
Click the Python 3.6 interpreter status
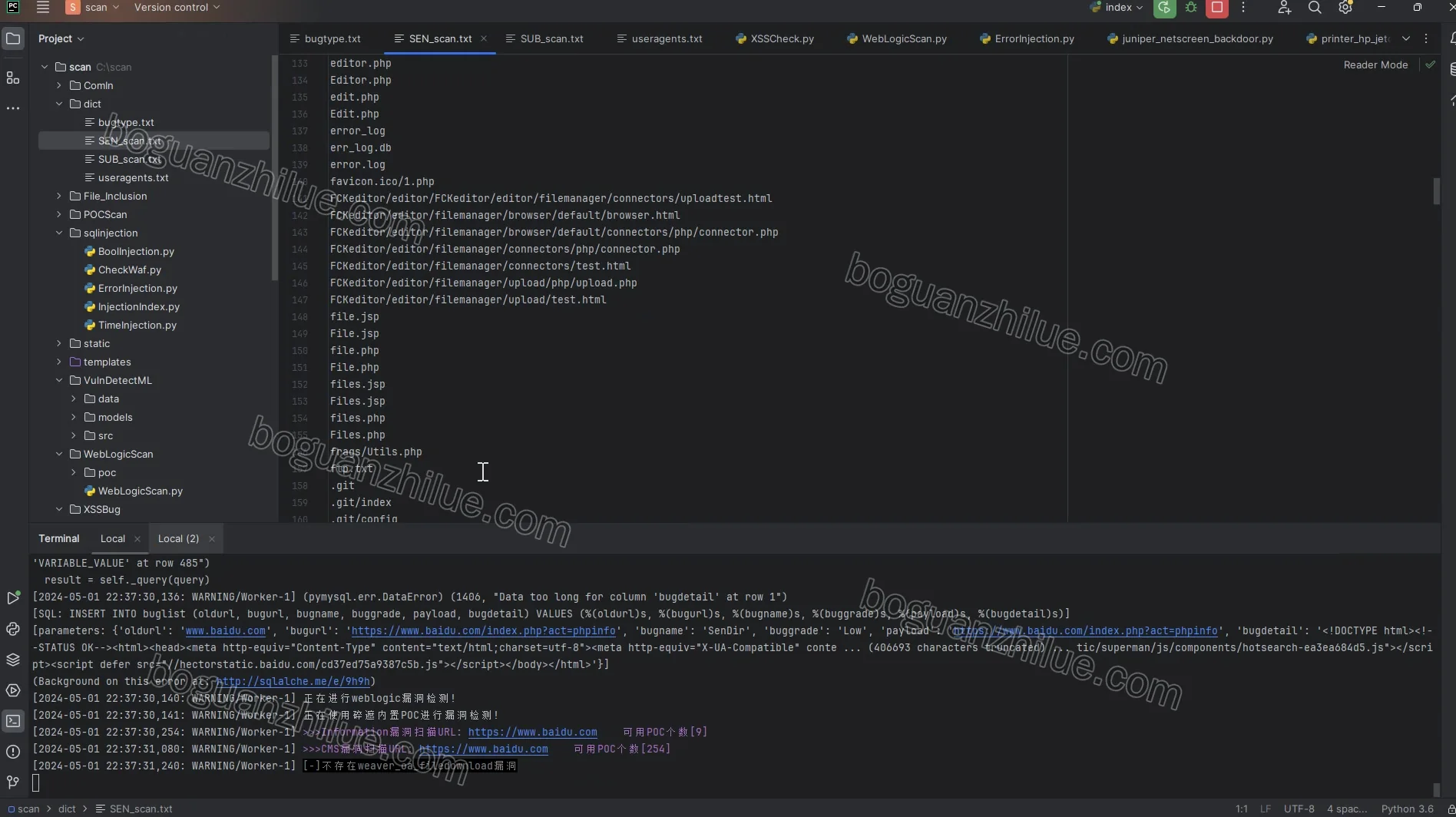pos(1407,809)
